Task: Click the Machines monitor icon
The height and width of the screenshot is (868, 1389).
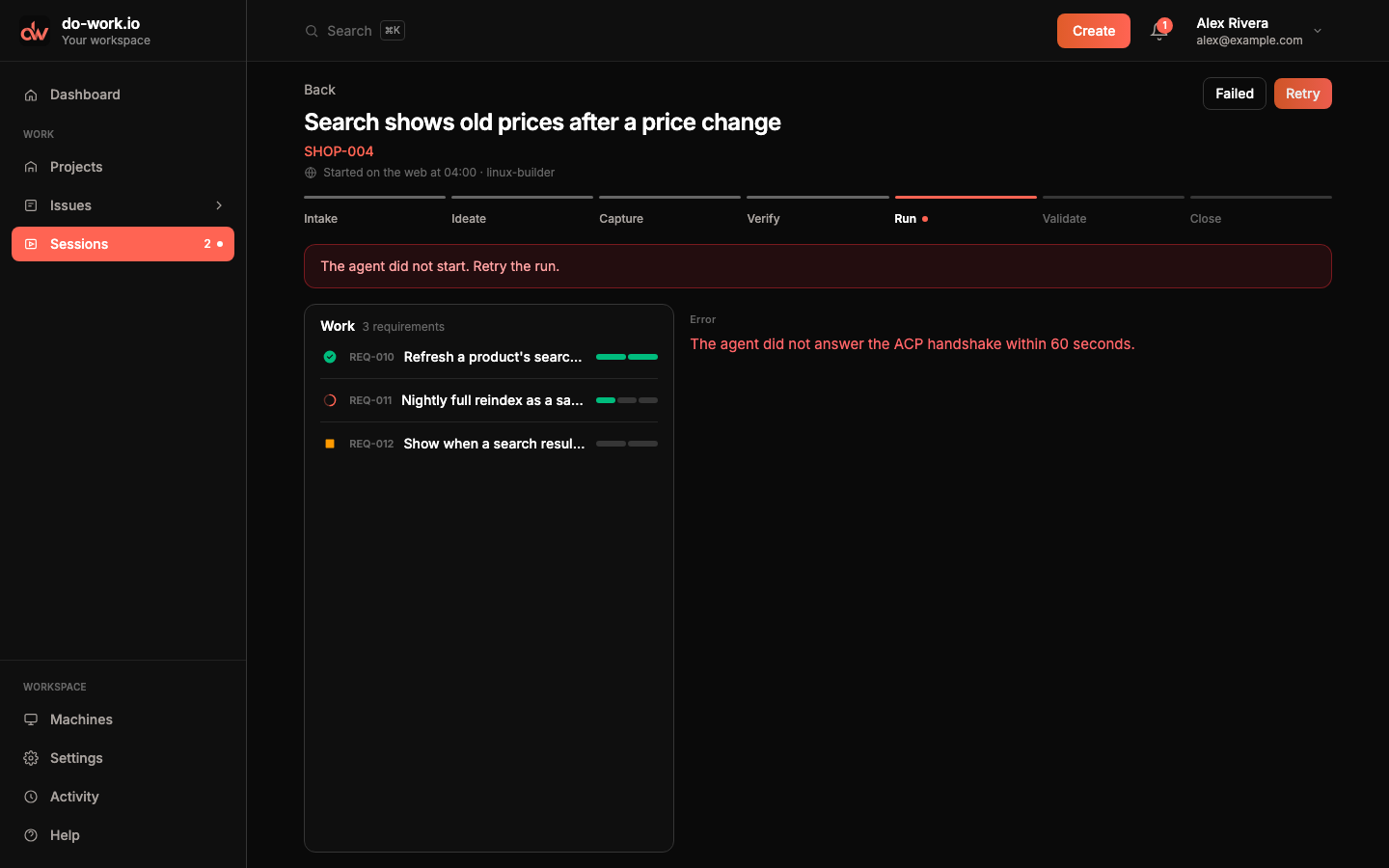Action: coord(31,719)
